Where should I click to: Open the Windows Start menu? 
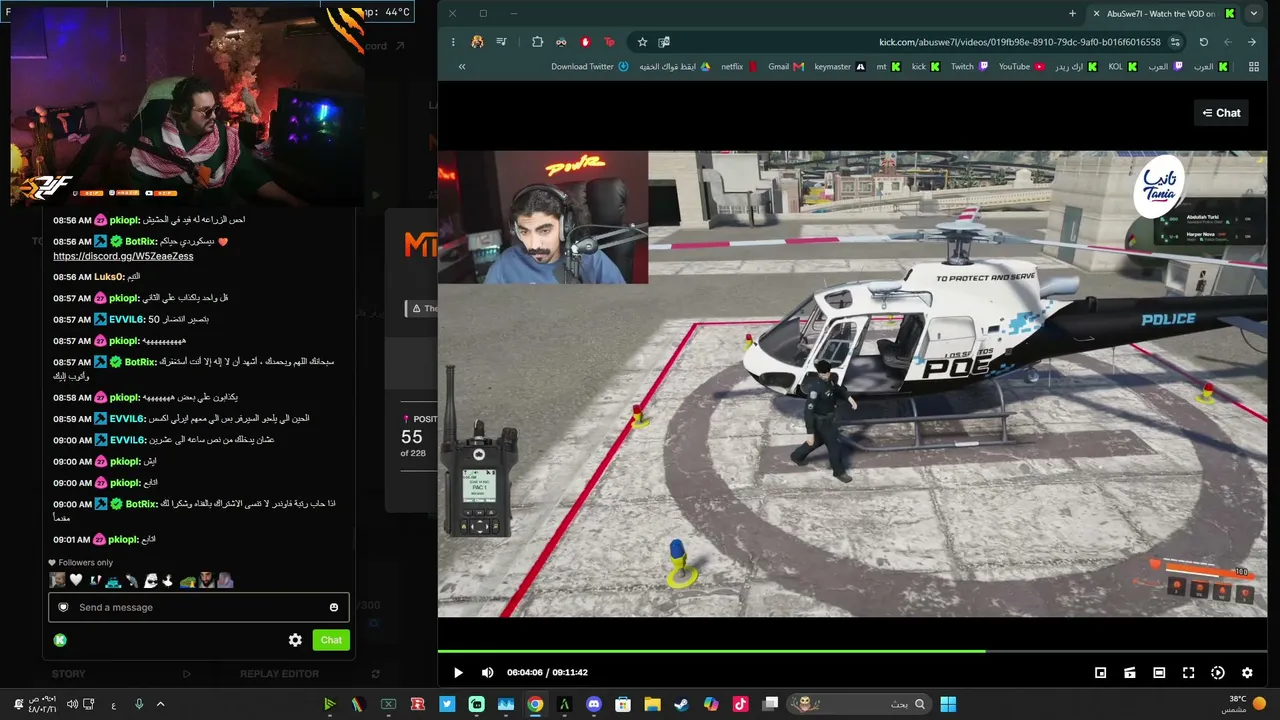948,704
